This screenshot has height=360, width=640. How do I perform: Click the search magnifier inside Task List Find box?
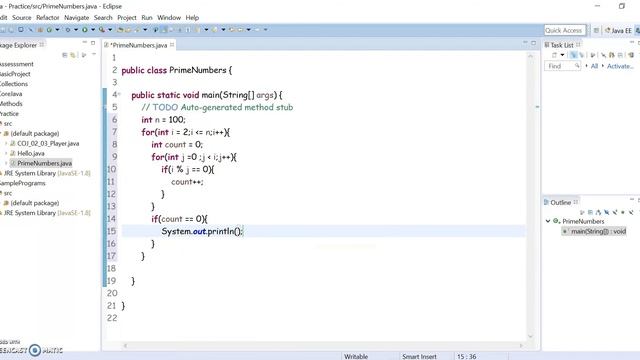click(x=577, y=66)
